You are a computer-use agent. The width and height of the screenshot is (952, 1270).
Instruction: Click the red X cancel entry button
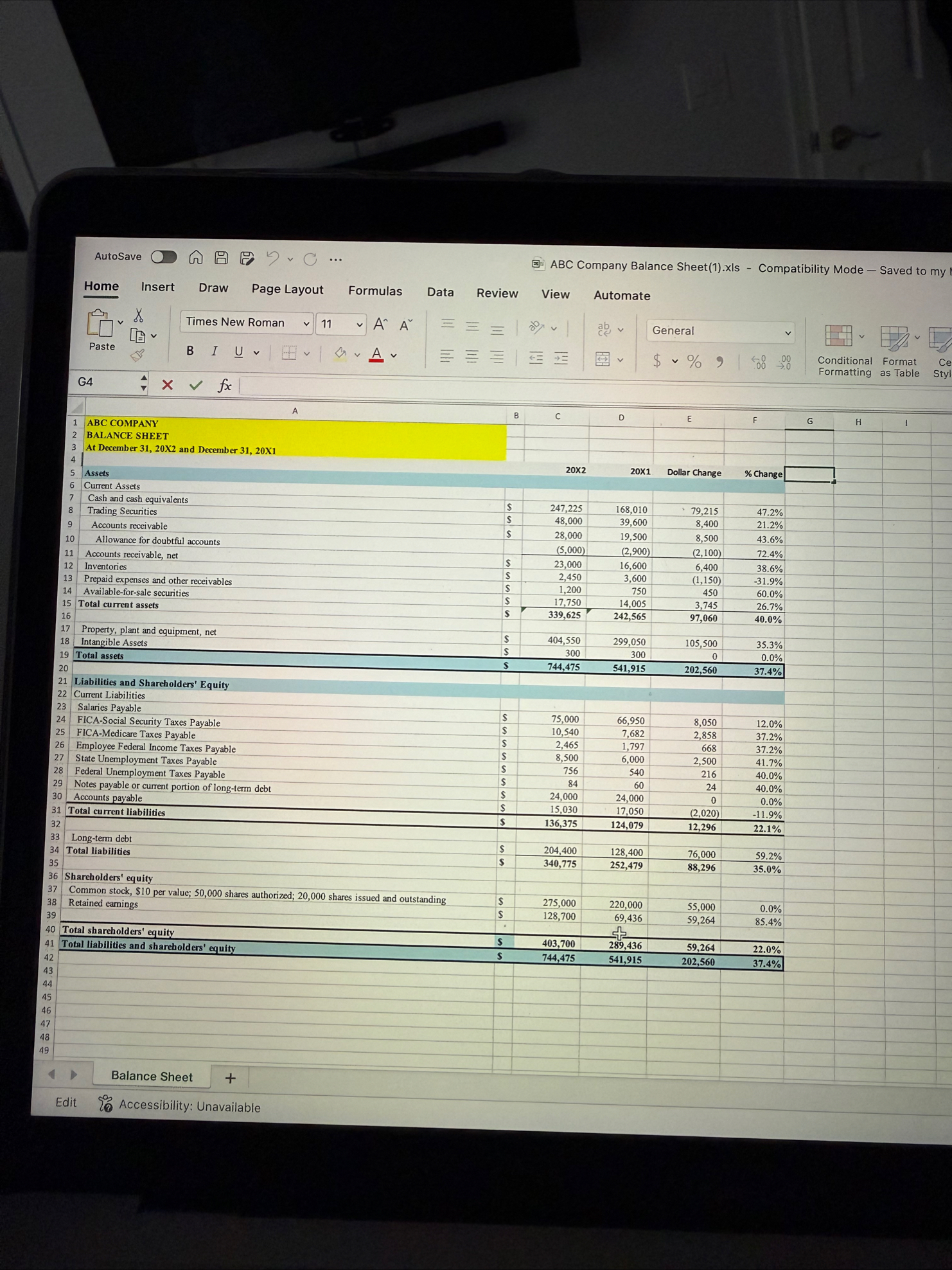[167, 384]
